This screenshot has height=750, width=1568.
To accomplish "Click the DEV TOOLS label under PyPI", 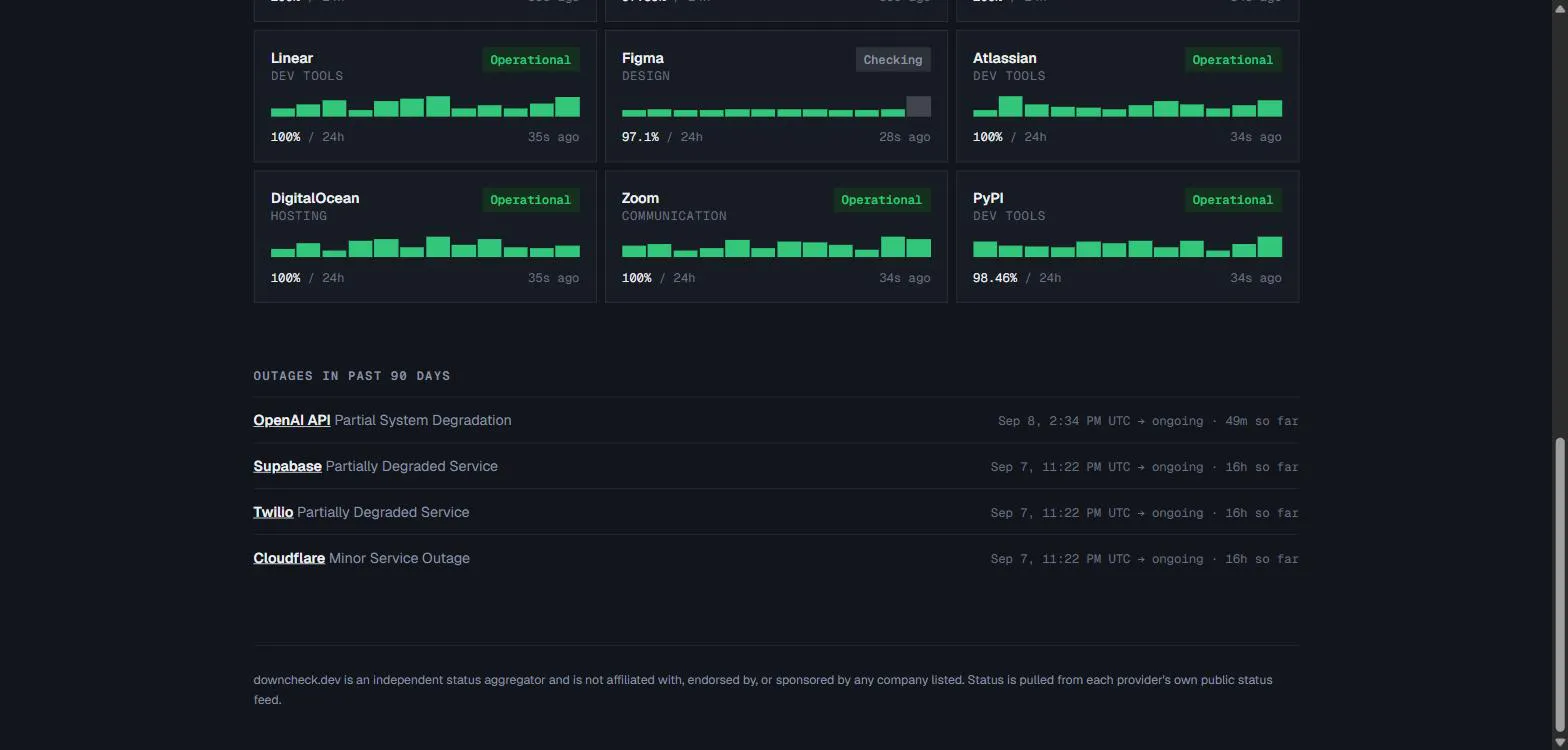I will point(1009,216).
